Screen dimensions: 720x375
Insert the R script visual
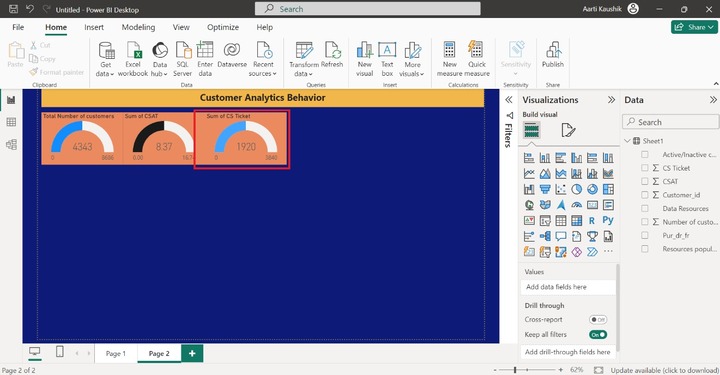pos(592,221)
